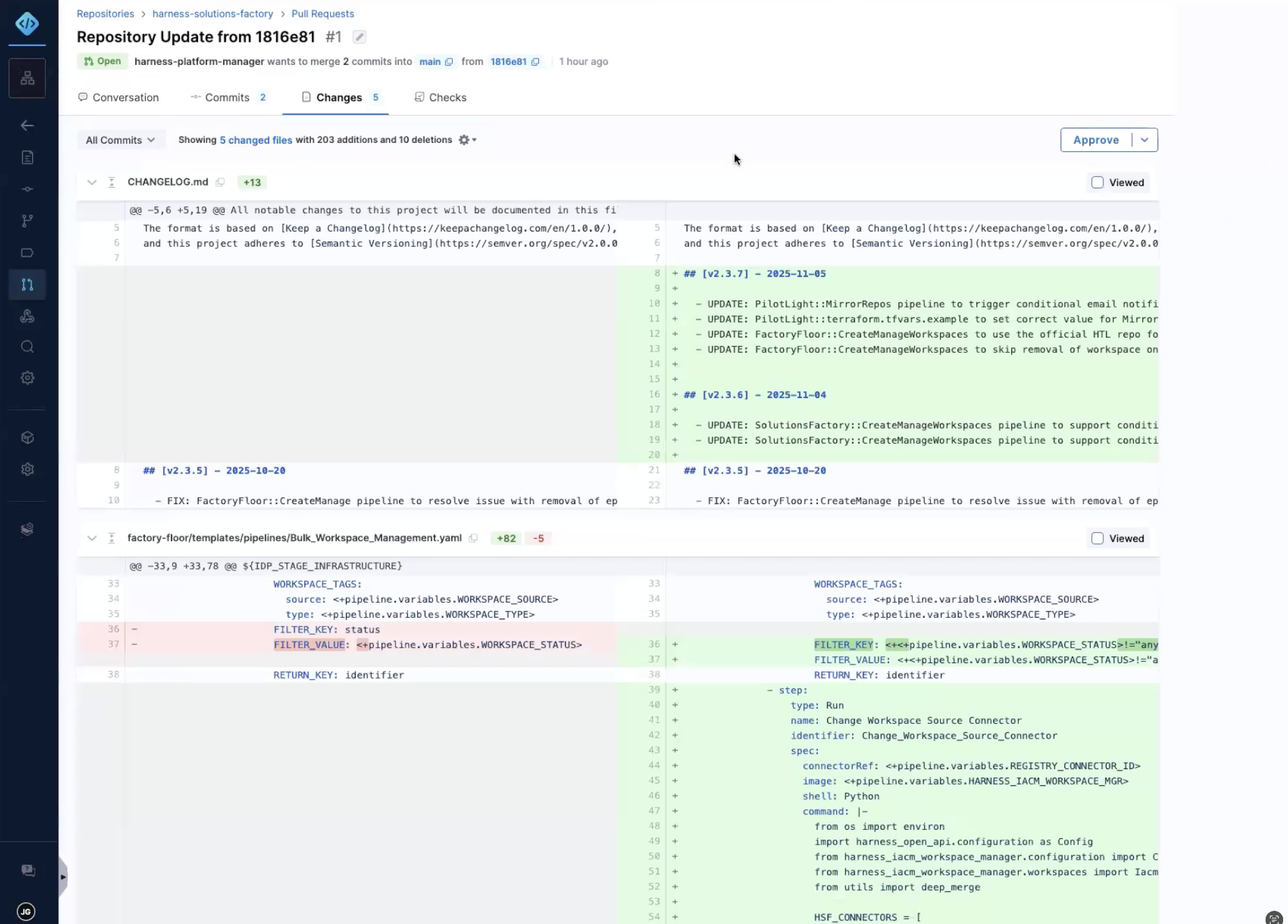Viewport: 1288px width, 924px height.
Task: Open diff settings gear dropdown
Action: point(467,140)
